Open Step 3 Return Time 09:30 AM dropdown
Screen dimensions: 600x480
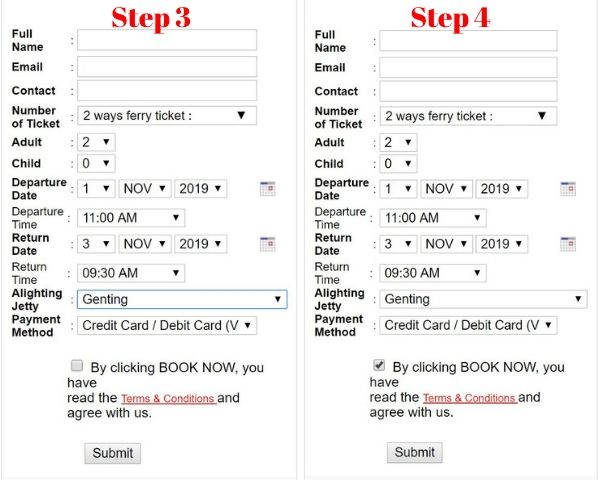pos(130,273)
